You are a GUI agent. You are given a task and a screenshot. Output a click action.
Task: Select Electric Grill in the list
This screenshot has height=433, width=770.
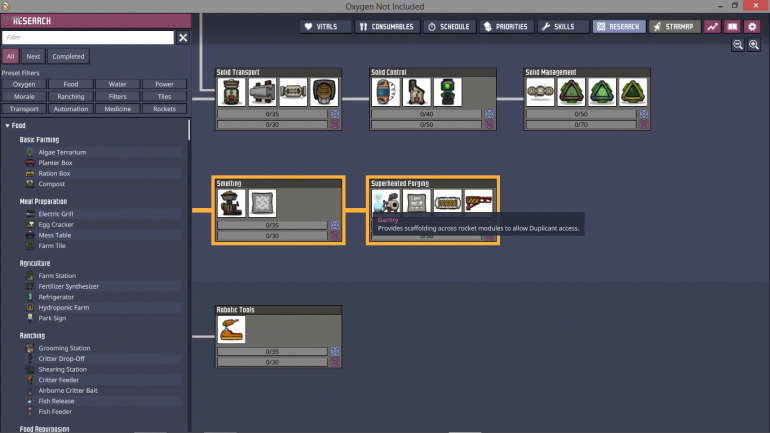(103, 214)
